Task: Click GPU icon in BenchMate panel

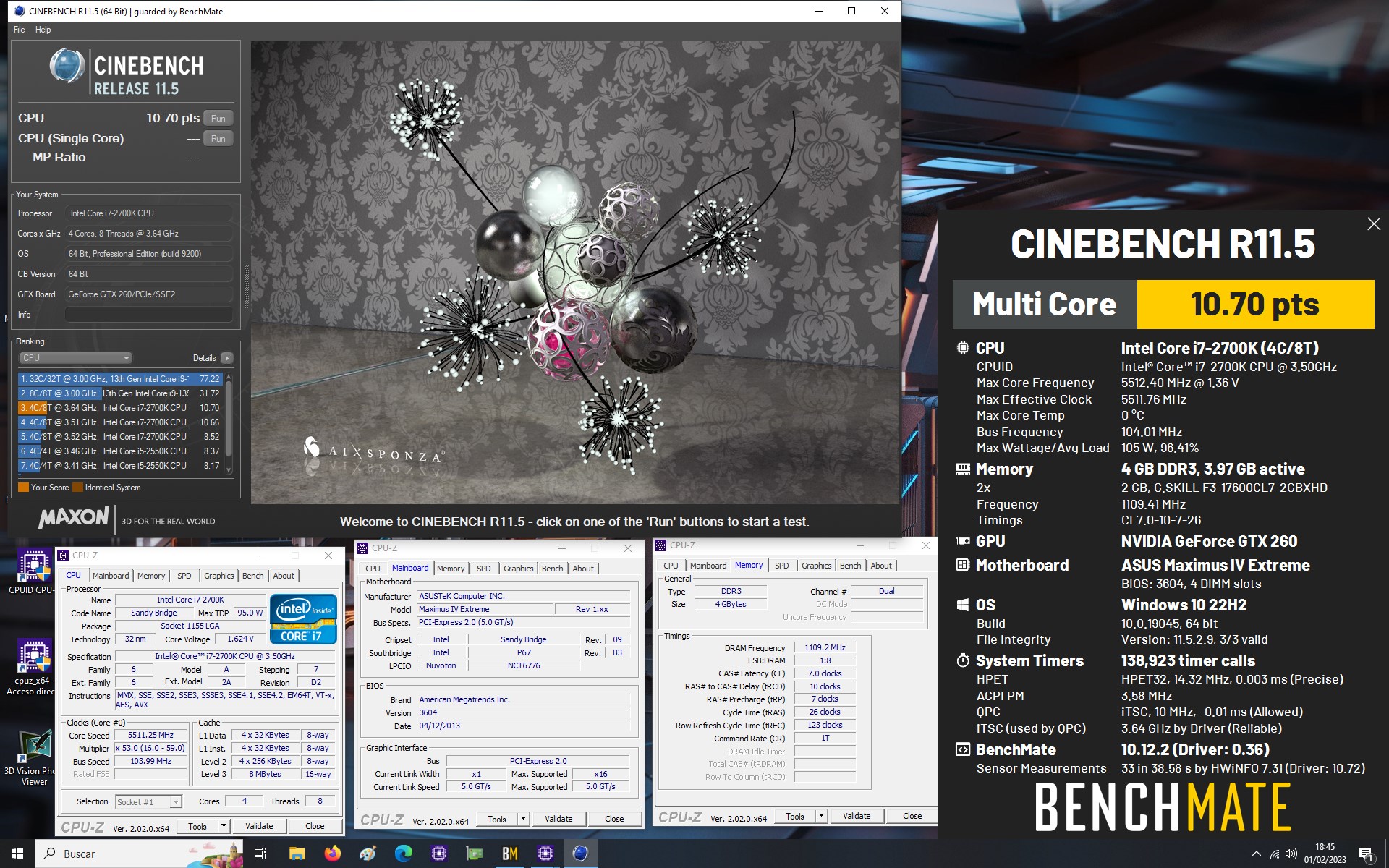Action: 963,541
